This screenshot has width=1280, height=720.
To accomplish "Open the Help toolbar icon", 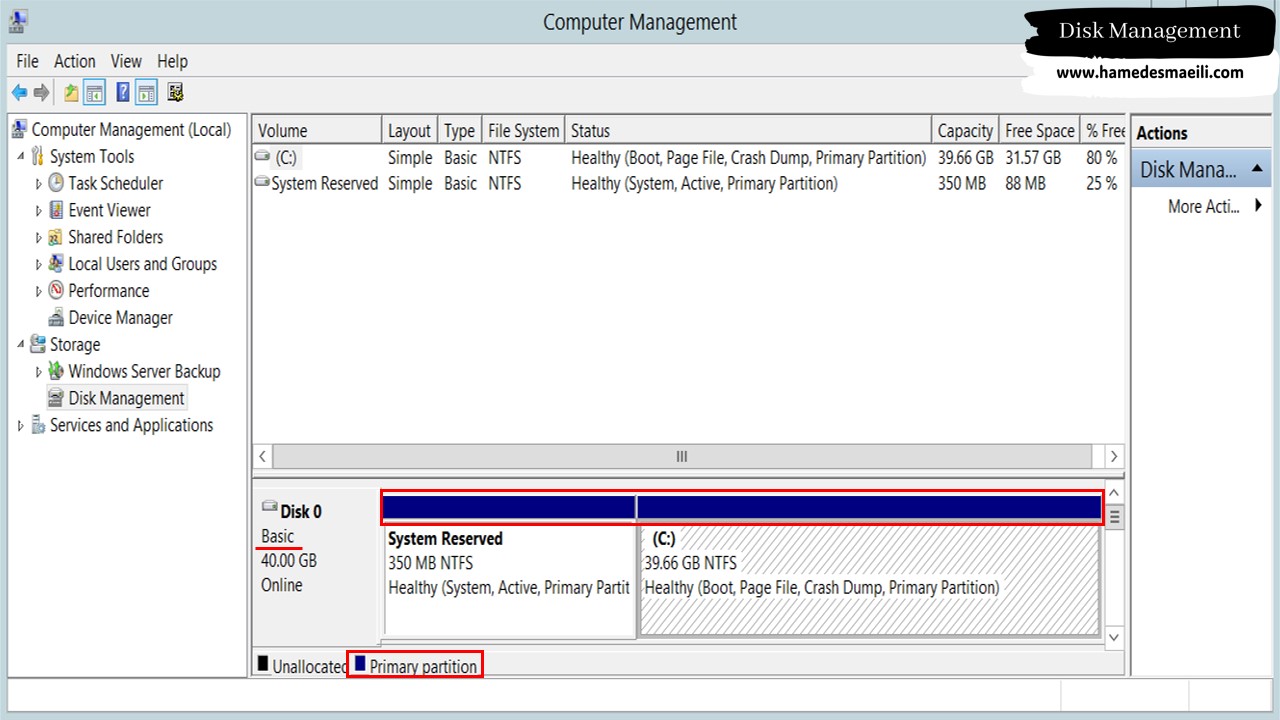I will (x=123, y=93).
